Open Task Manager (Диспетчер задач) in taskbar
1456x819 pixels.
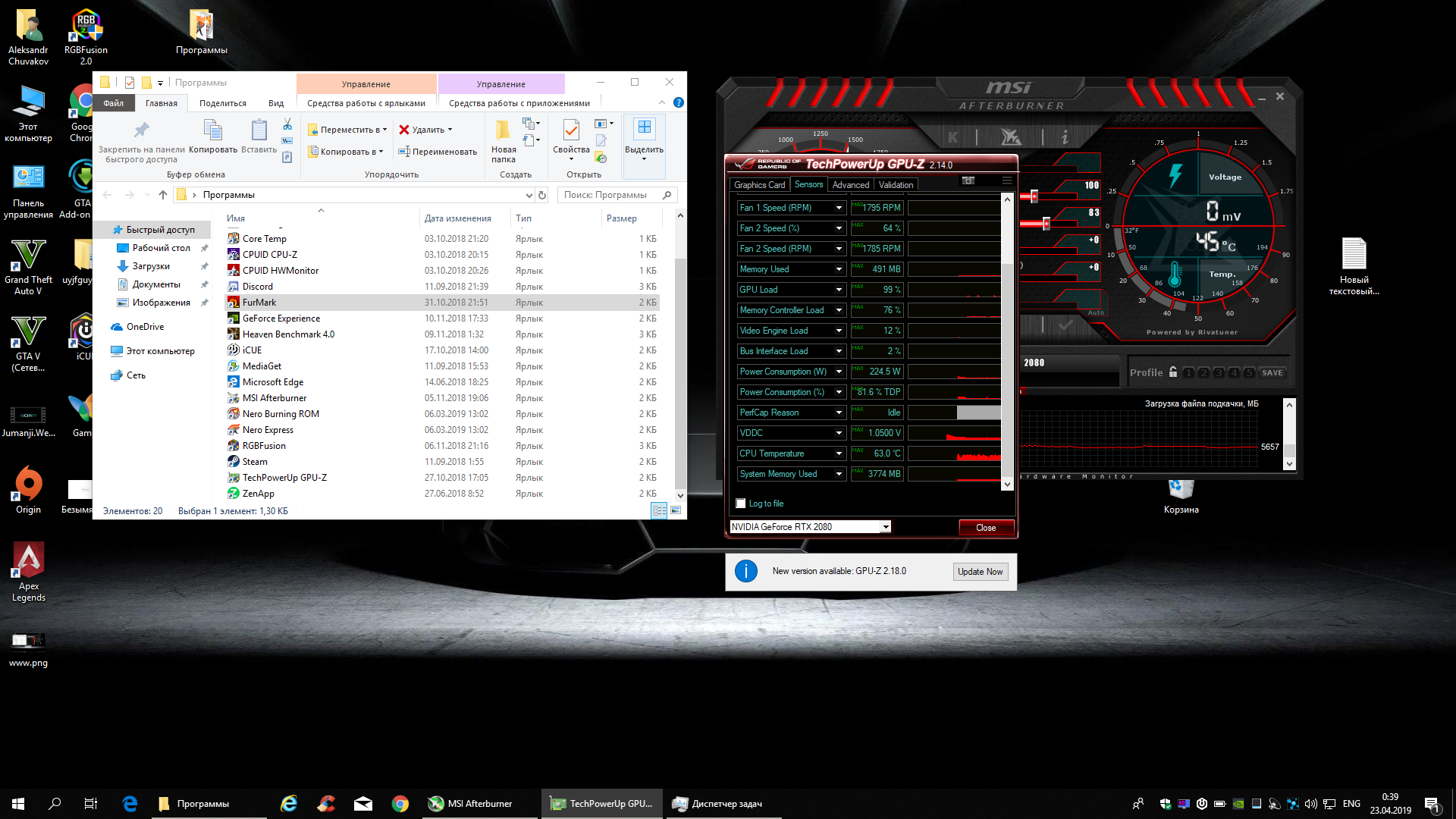717,804
